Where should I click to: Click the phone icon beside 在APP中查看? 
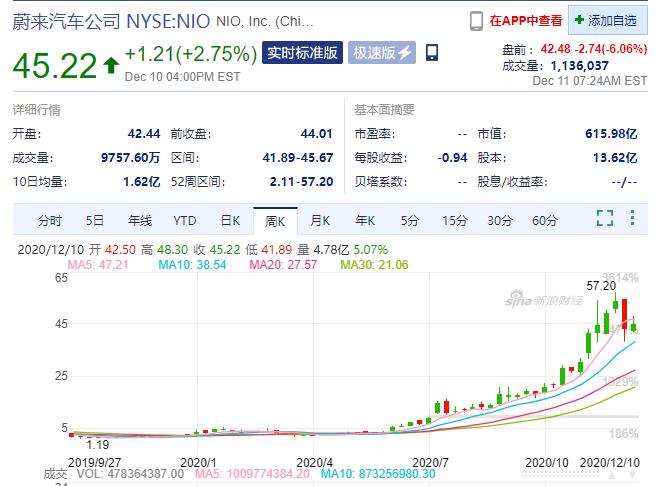[x=476, y=21]
